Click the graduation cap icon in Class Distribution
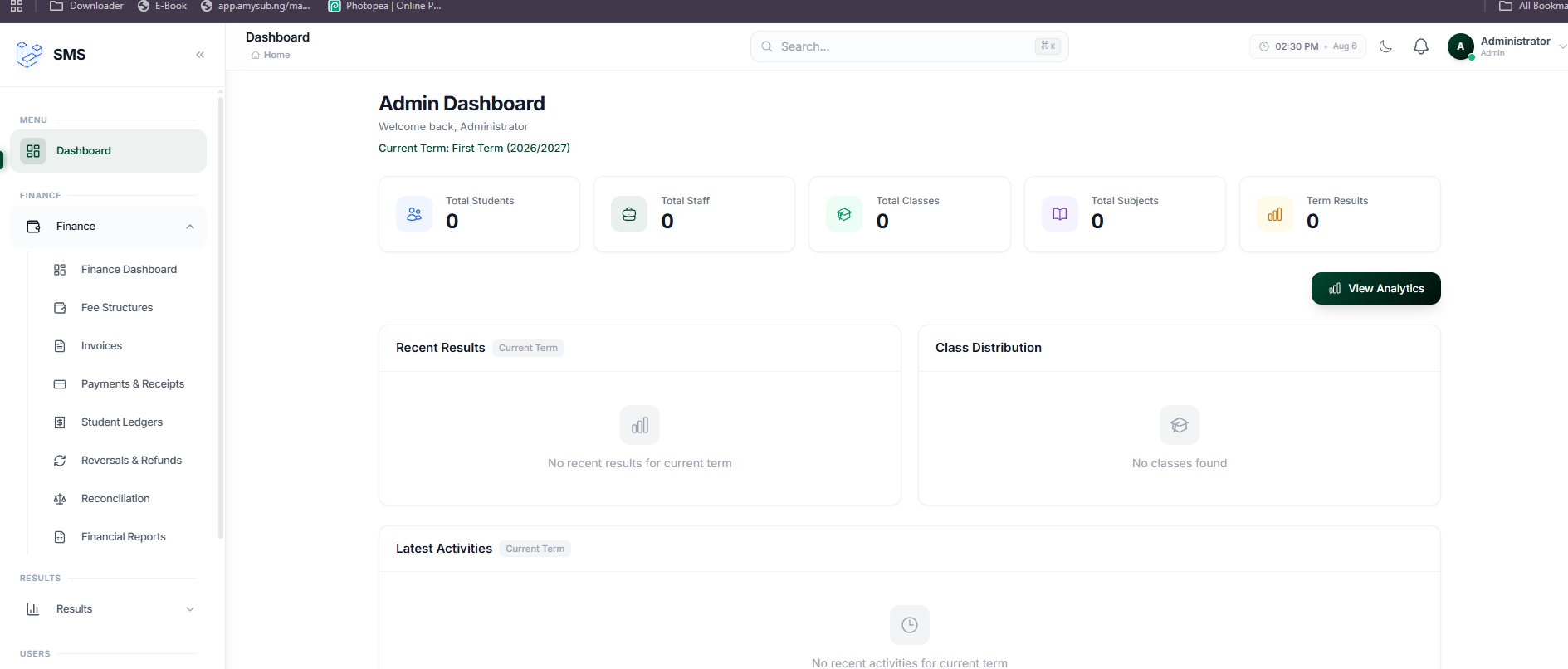 pyautogui.click(x=1180, y=425)
